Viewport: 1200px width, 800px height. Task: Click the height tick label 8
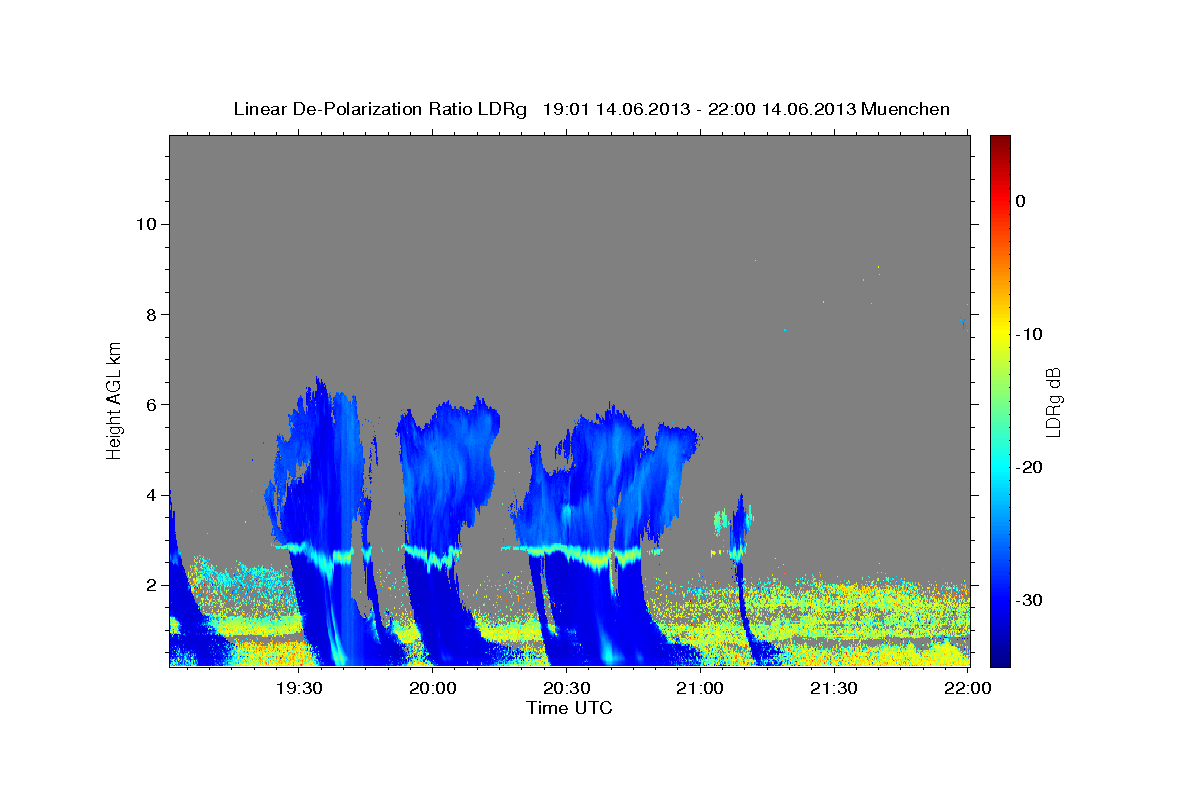(x=151, y=314)
